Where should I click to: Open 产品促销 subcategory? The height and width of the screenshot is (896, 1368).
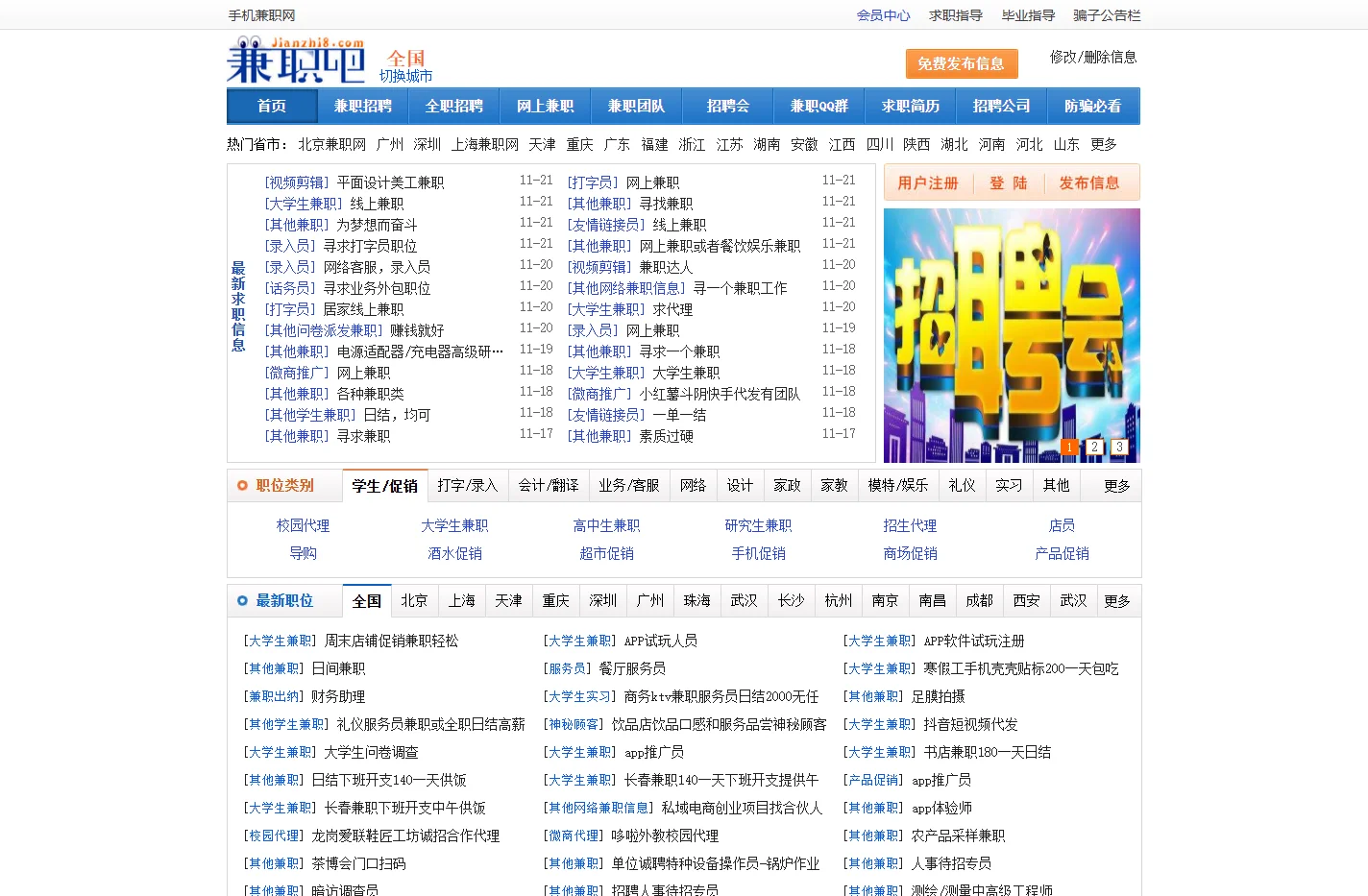click(x=1062, y=553)
